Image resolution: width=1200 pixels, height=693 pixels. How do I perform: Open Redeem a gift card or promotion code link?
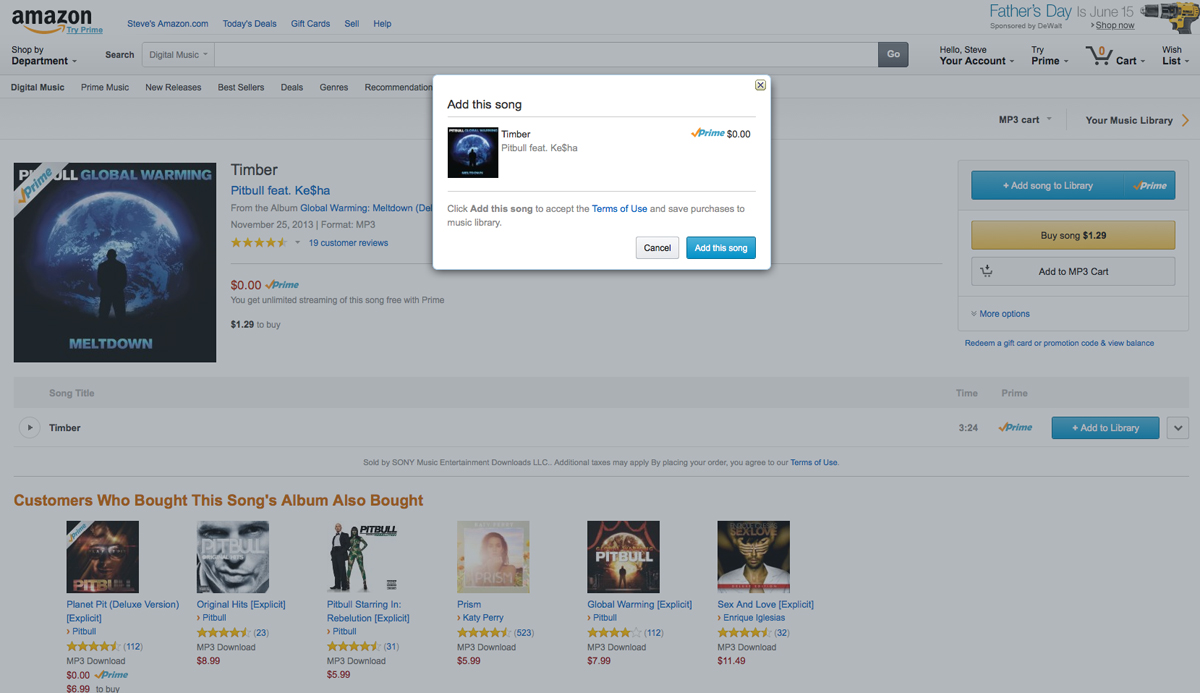pos(1059,343)
